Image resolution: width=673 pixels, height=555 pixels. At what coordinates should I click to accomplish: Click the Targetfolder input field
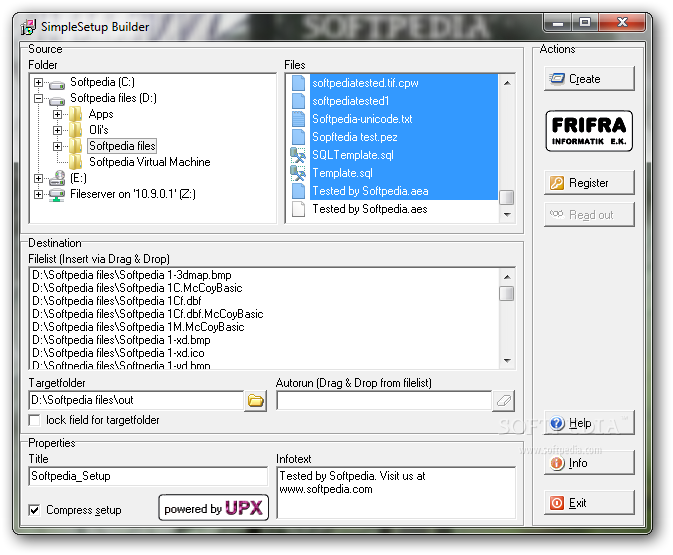(136, 400)
